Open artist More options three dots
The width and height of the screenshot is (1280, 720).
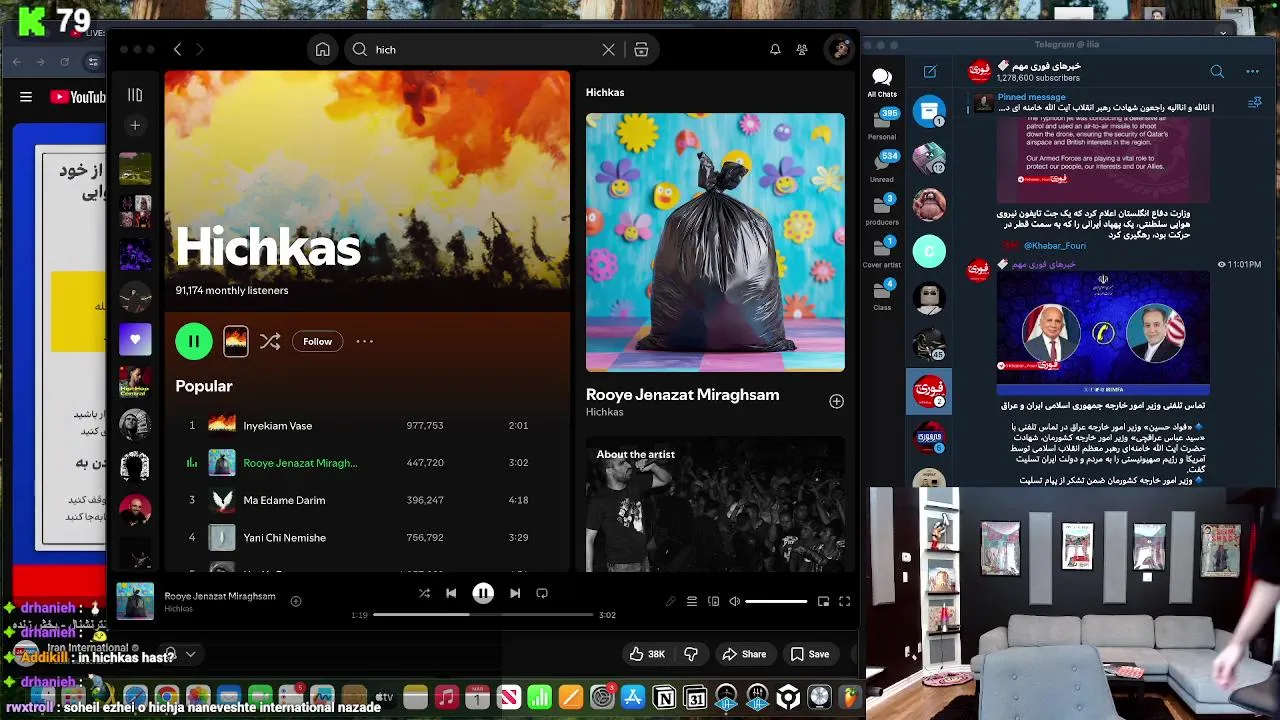pyautogui.click(x=365, y=341)
